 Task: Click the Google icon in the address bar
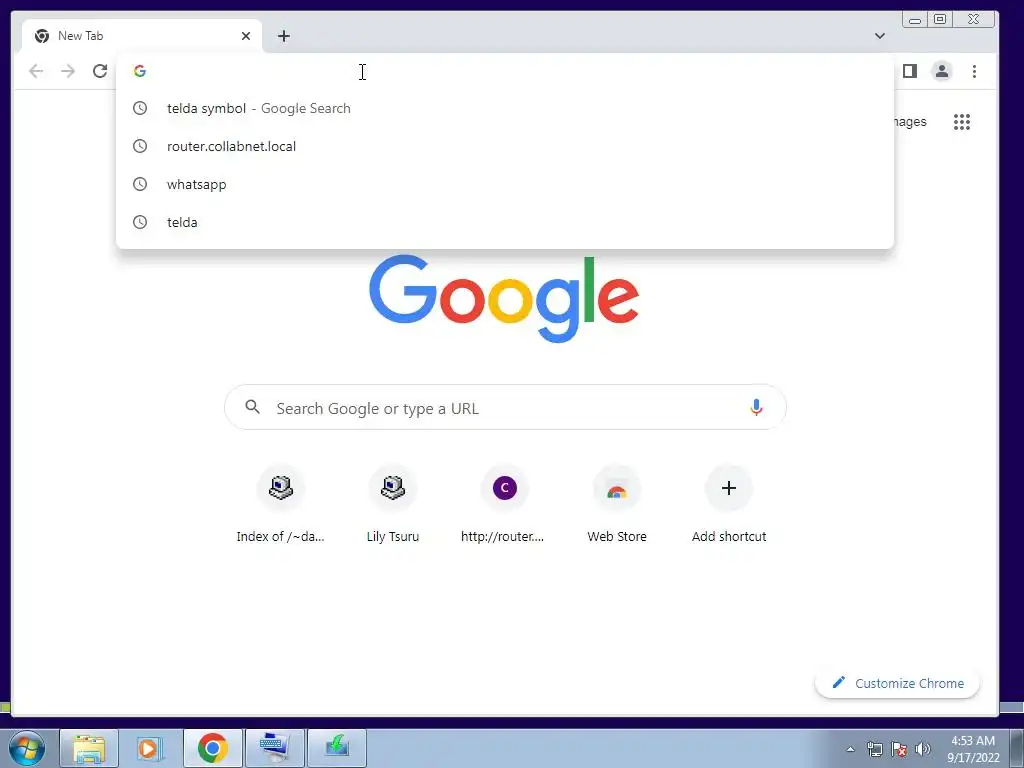[x=140, y=71]
